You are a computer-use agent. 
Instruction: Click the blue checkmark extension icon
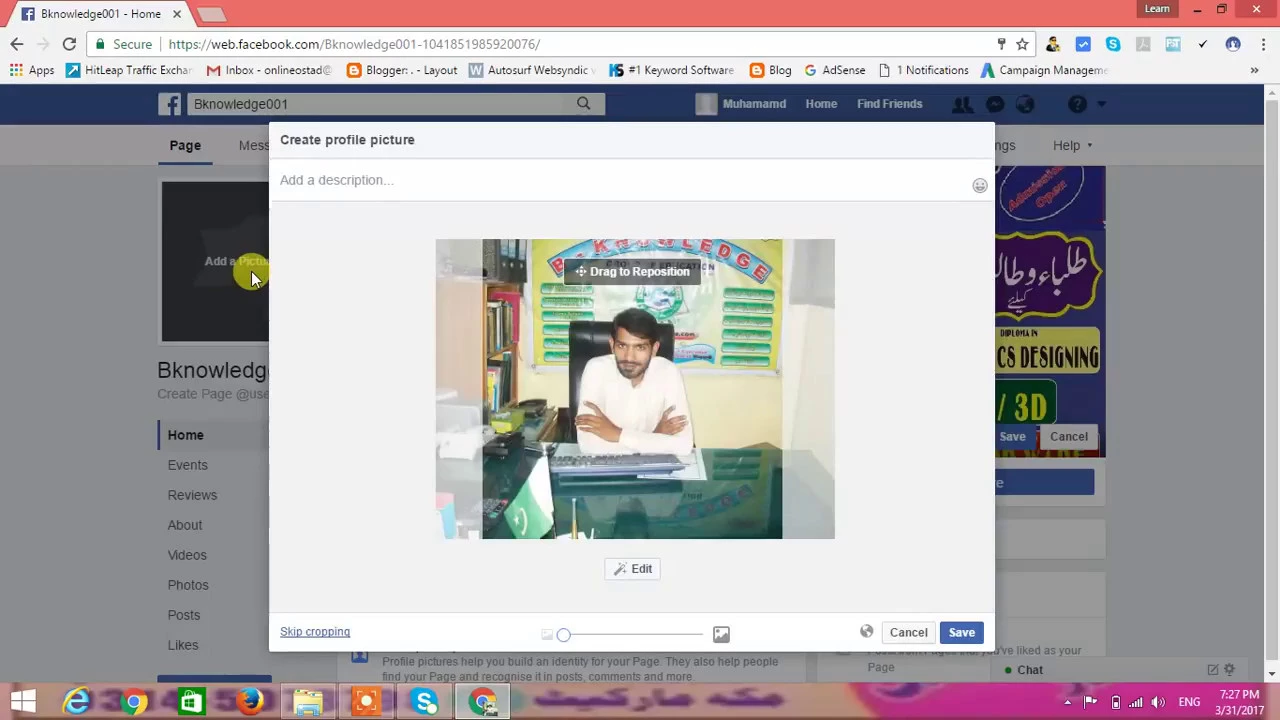[1083, 44]
